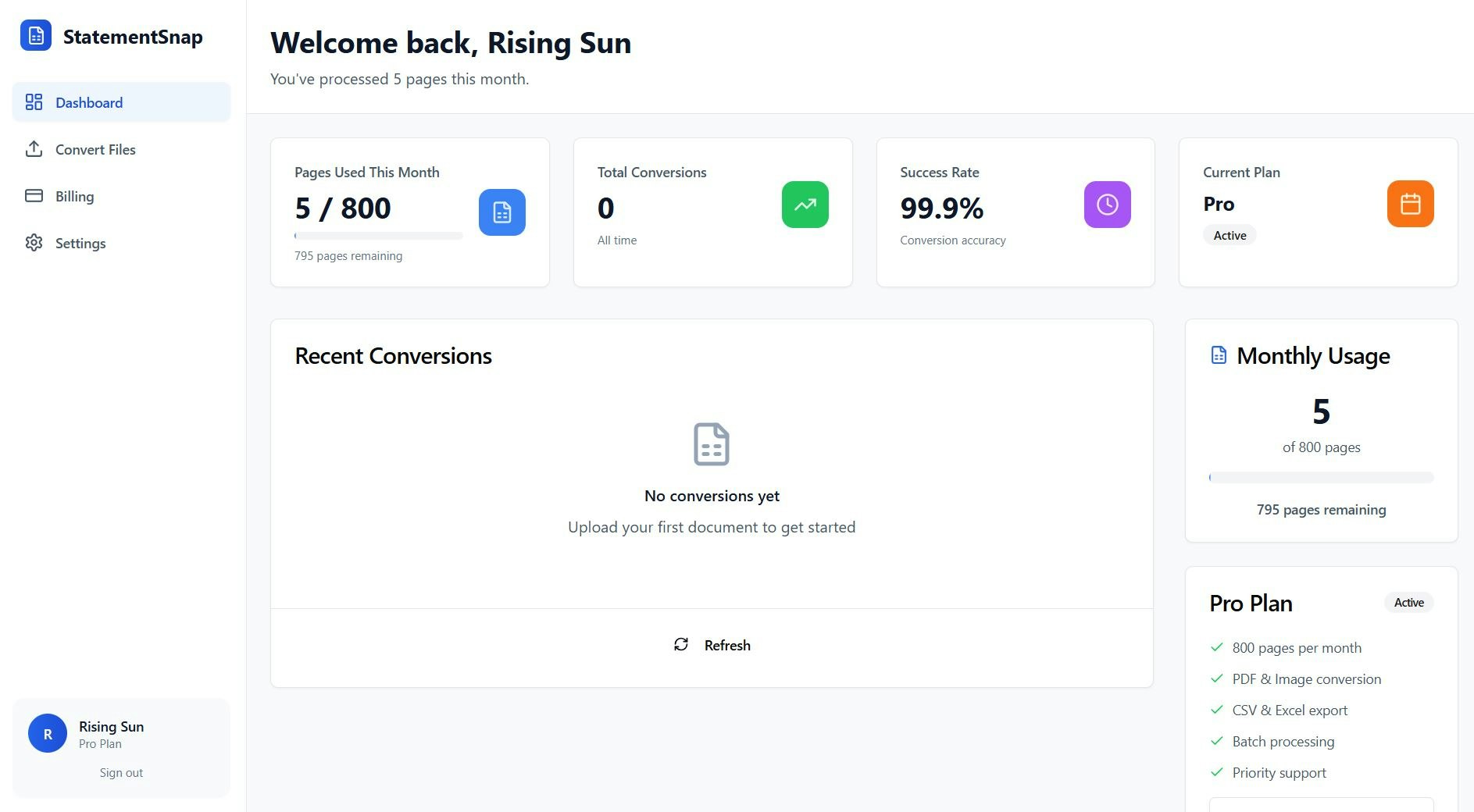Click the circular R user avatar
1474x812 pixels.
coord(48,733)
